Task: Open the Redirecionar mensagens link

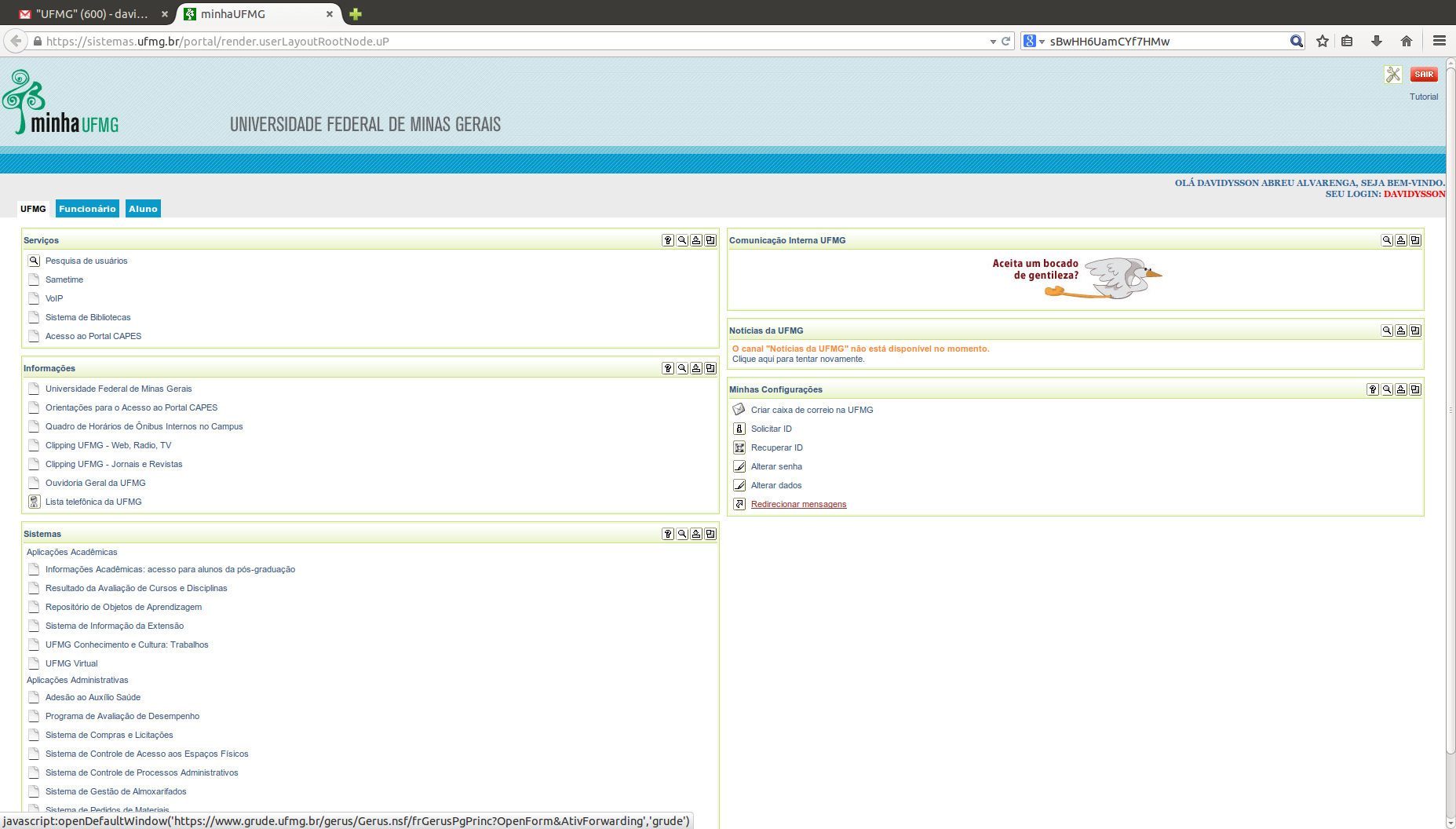Action: click(798, 504)
